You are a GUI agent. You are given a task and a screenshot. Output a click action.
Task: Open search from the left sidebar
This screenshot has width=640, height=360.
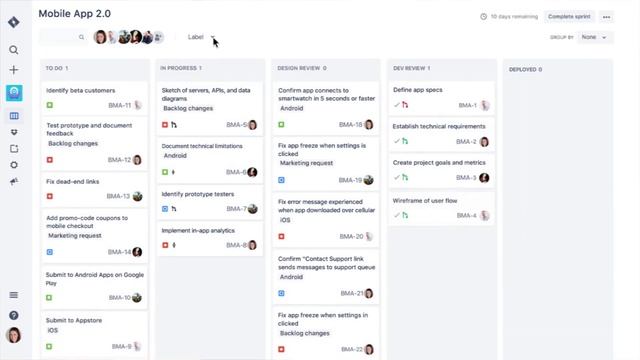13,50
